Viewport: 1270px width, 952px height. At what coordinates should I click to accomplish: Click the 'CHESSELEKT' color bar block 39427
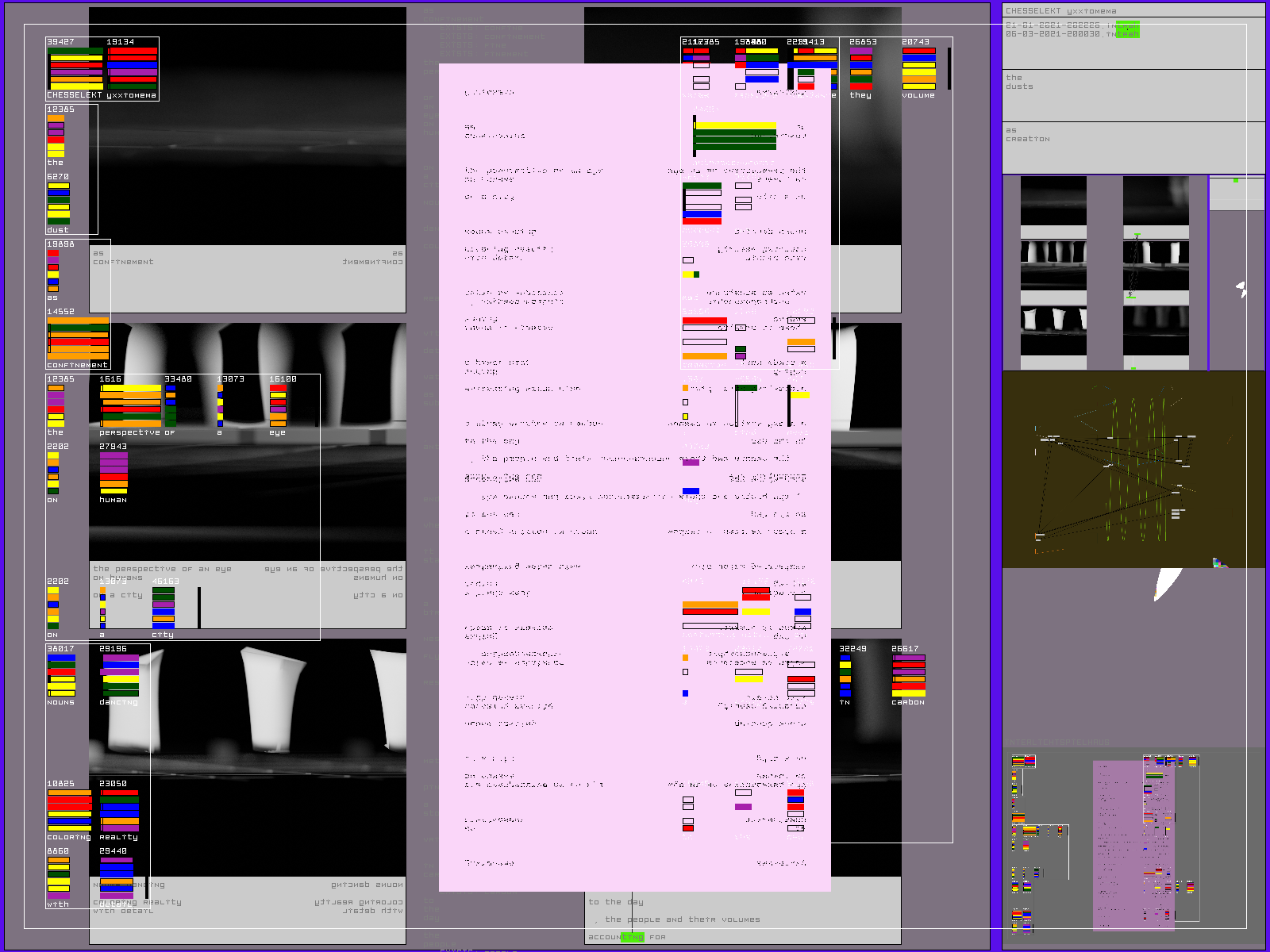point(75,68)
